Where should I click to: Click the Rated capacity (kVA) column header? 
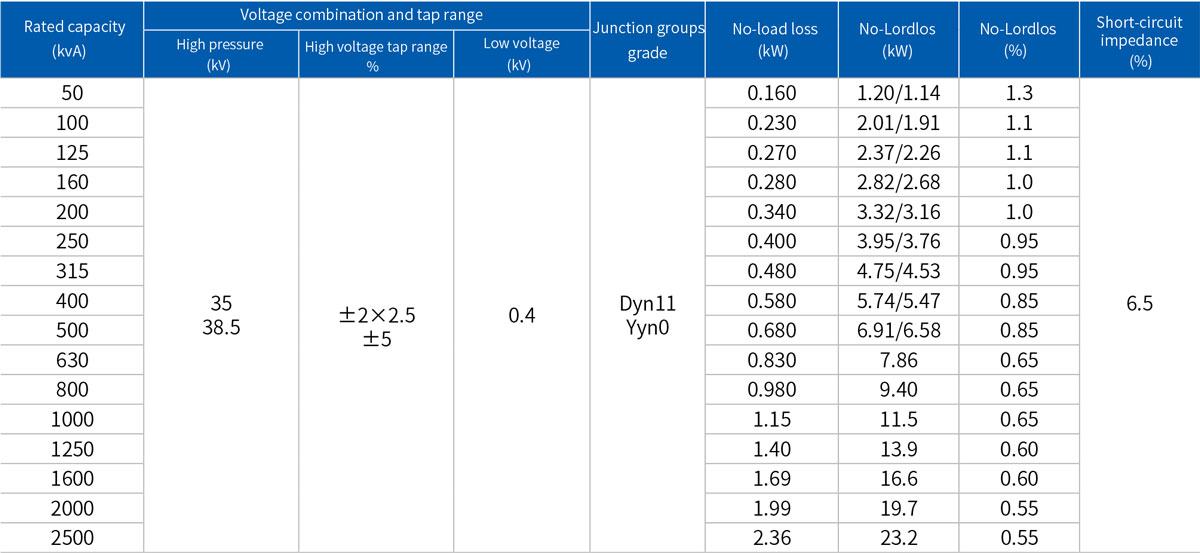(x=72, y=40)
